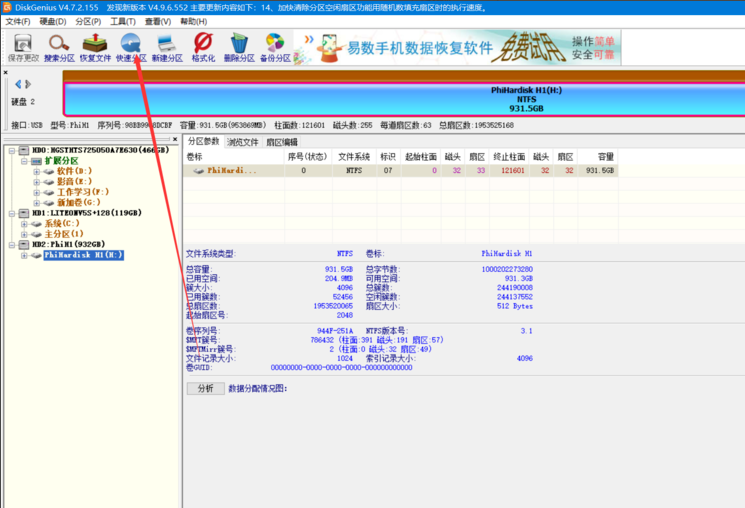Click the Analyze (分析) button
This screenshot has height=508, width=745.
tap(205, 388)
